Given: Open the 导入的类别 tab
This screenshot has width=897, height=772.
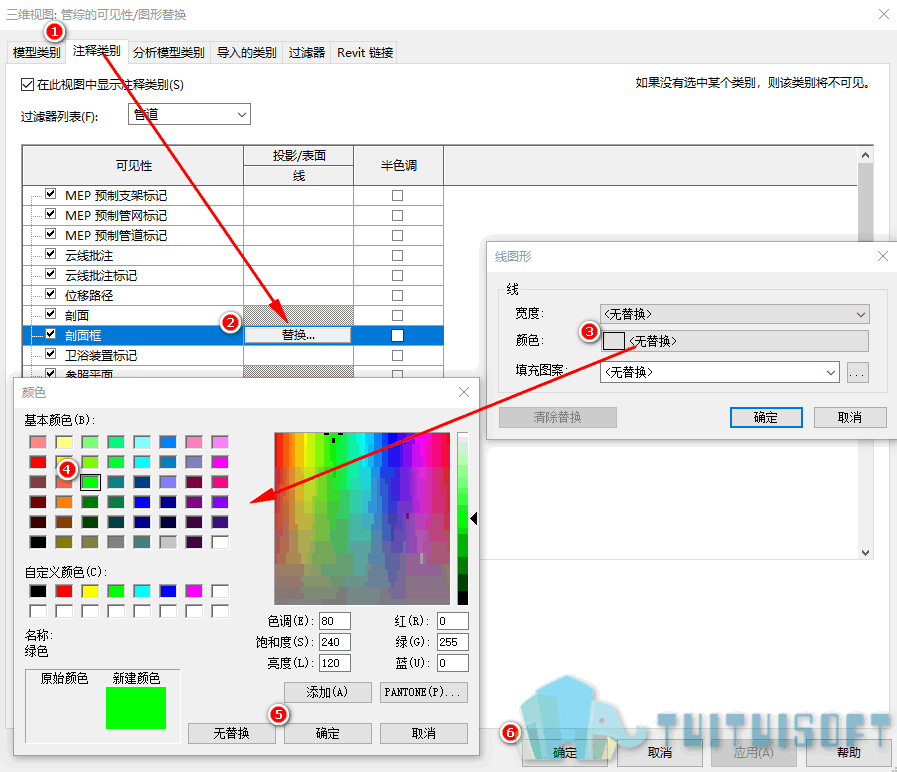Looking at the screenshot, I should tap(247, 53).
